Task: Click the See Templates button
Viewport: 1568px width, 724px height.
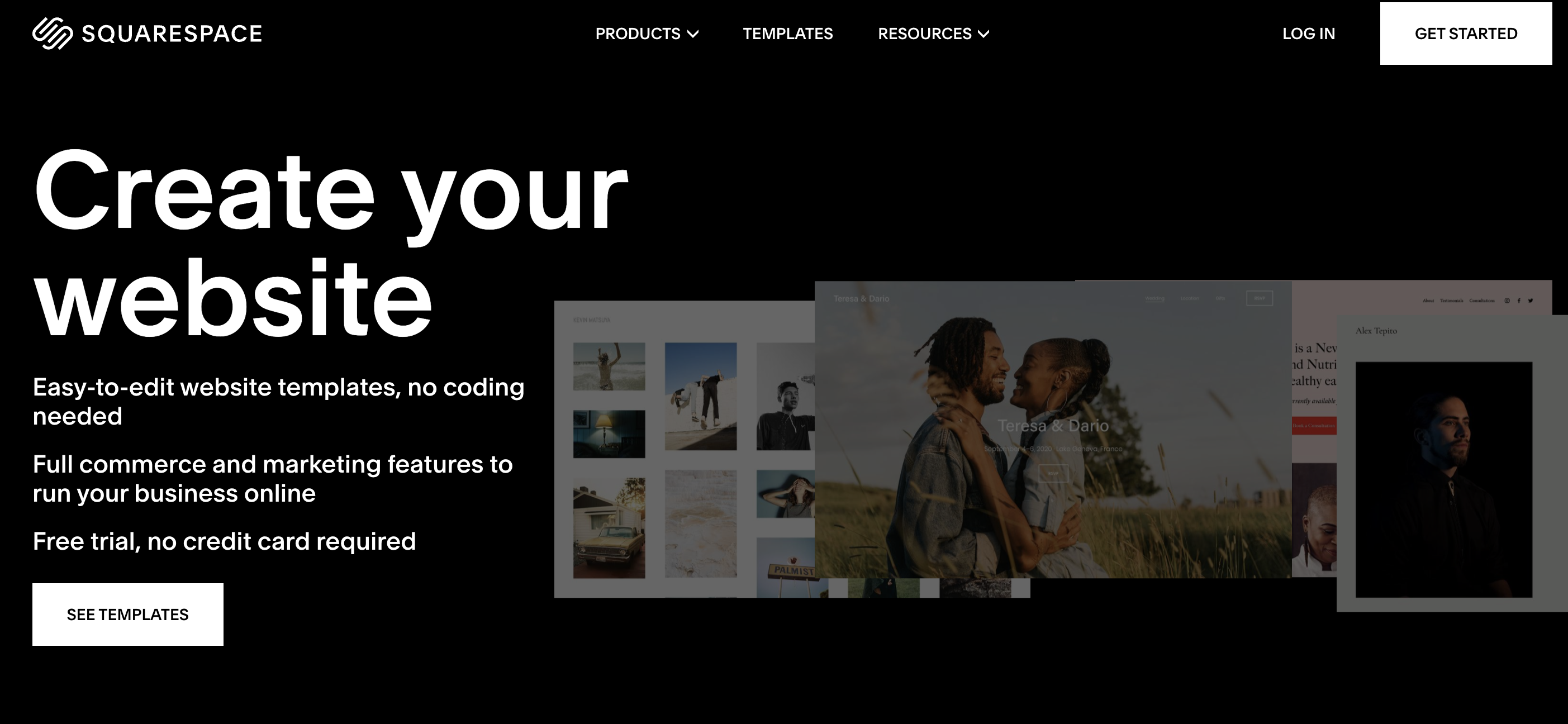Action: [x=128, y=615]
